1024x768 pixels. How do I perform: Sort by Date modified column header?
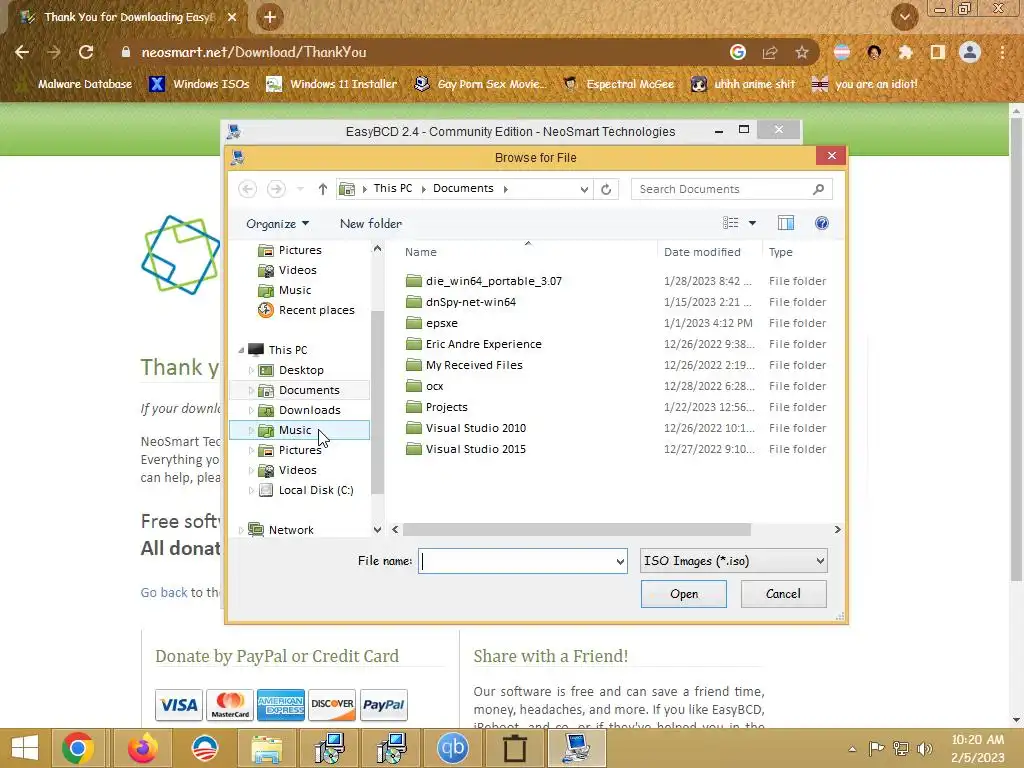coord(702,252)
